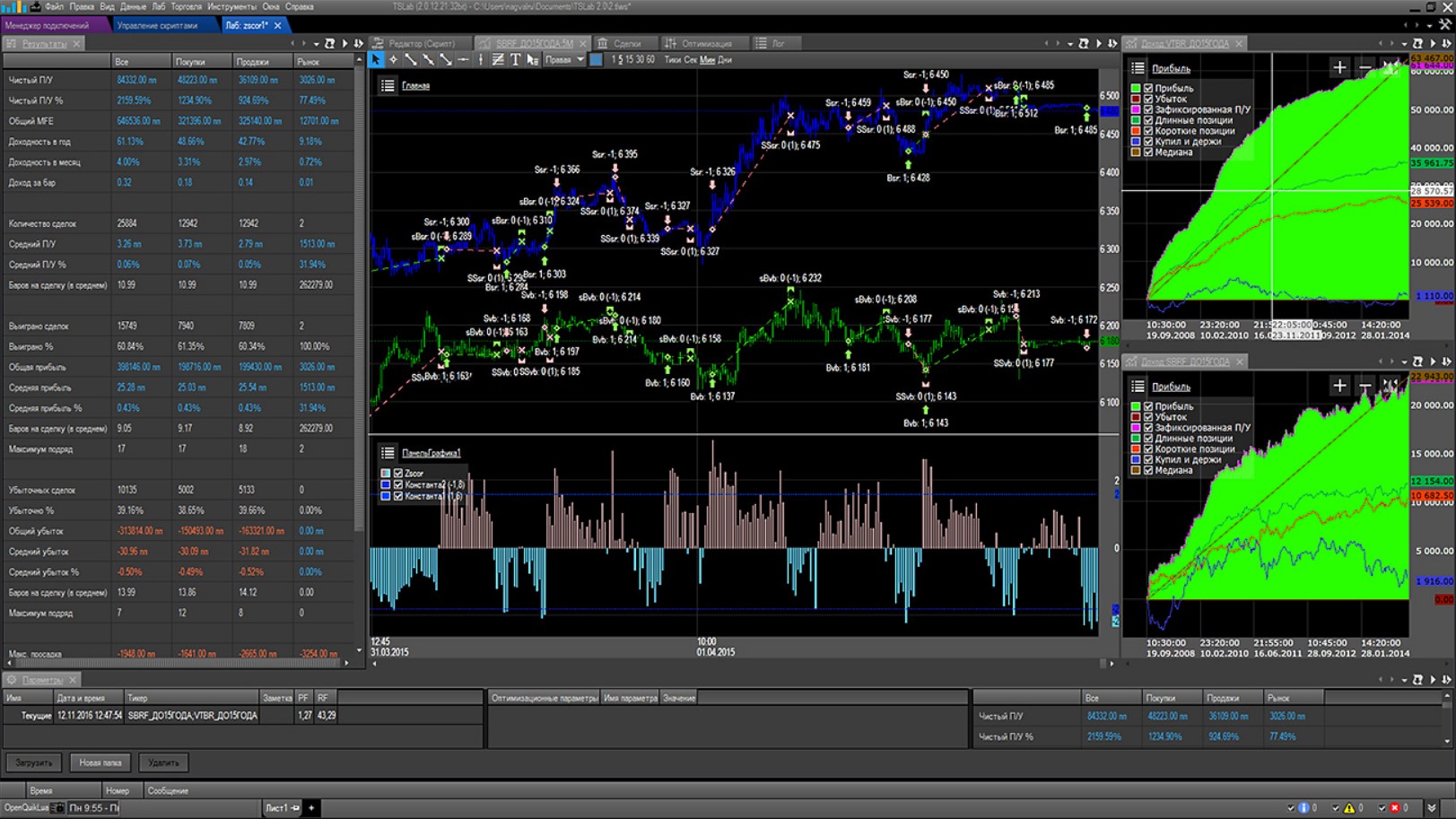Expand tab list dropdown arrow in center chart panel
Image resolution: width=1456 pixels, height=819 pixels.
1069,43
